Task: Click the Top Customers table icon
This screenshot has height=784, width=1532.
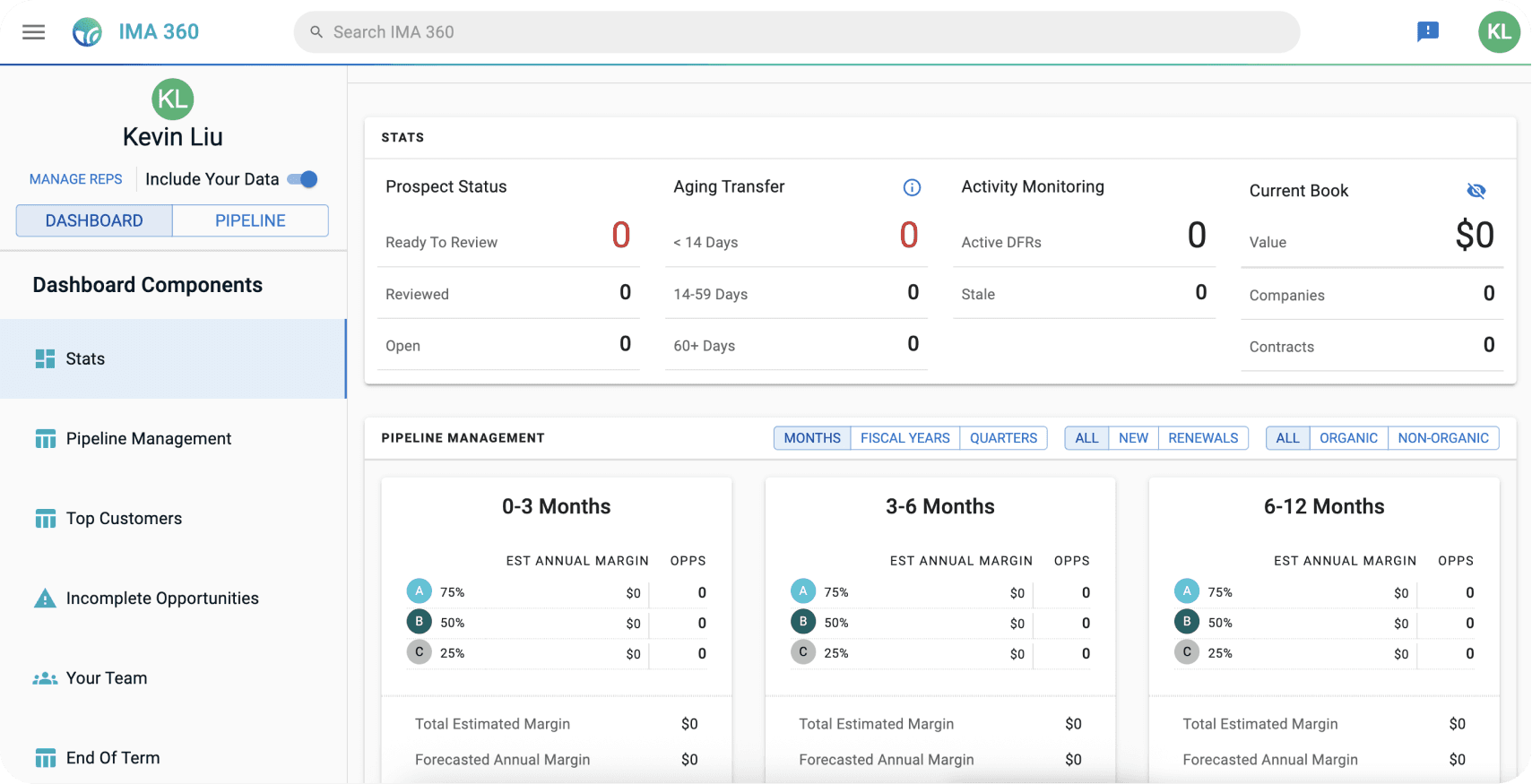Action: (45, 519)
